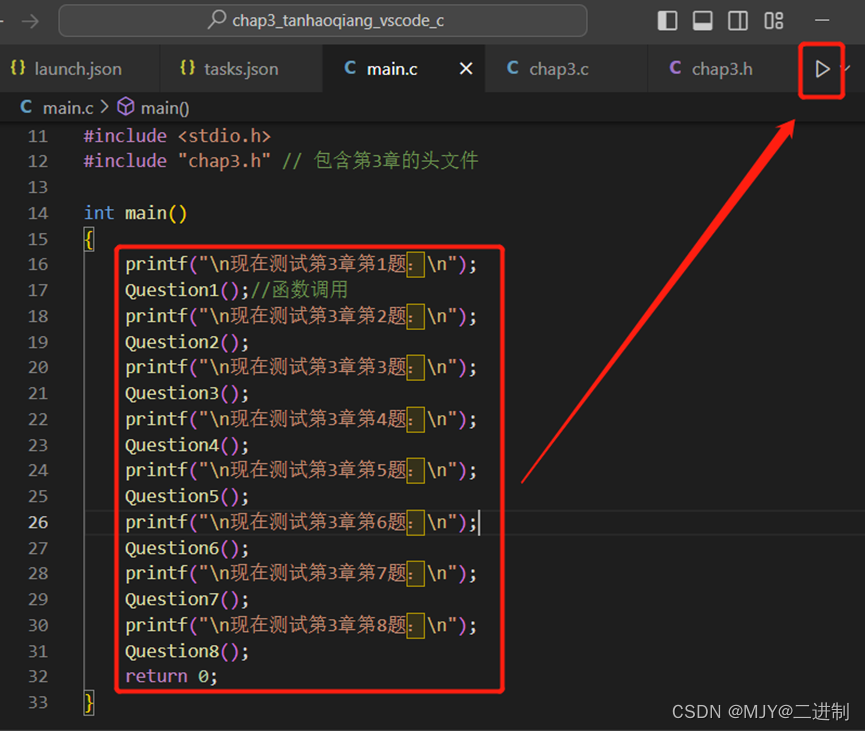Viewport: 865px width, 731px height.
Task: Click the 'Question7();' call
Action: (x=187, y=600)
